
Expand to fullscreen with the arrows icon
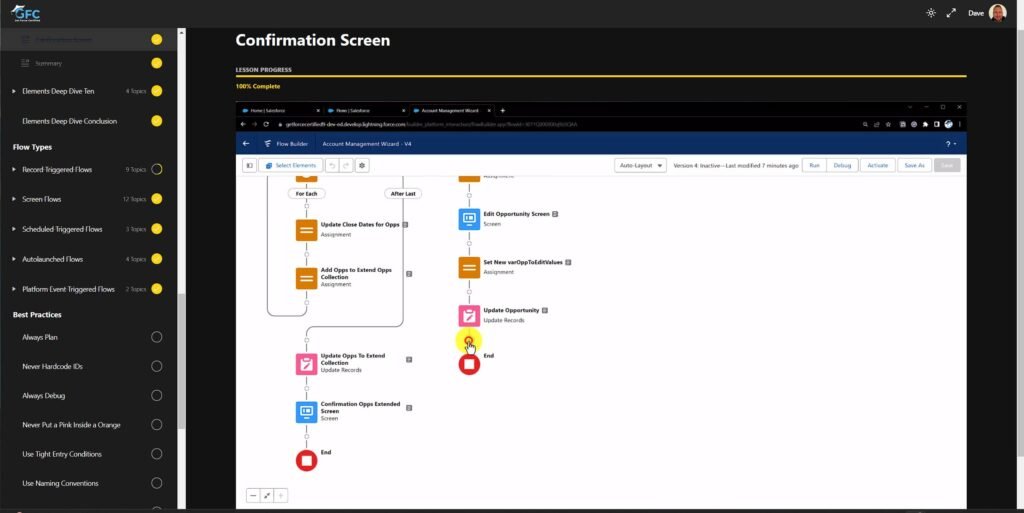tap(951, 13)
